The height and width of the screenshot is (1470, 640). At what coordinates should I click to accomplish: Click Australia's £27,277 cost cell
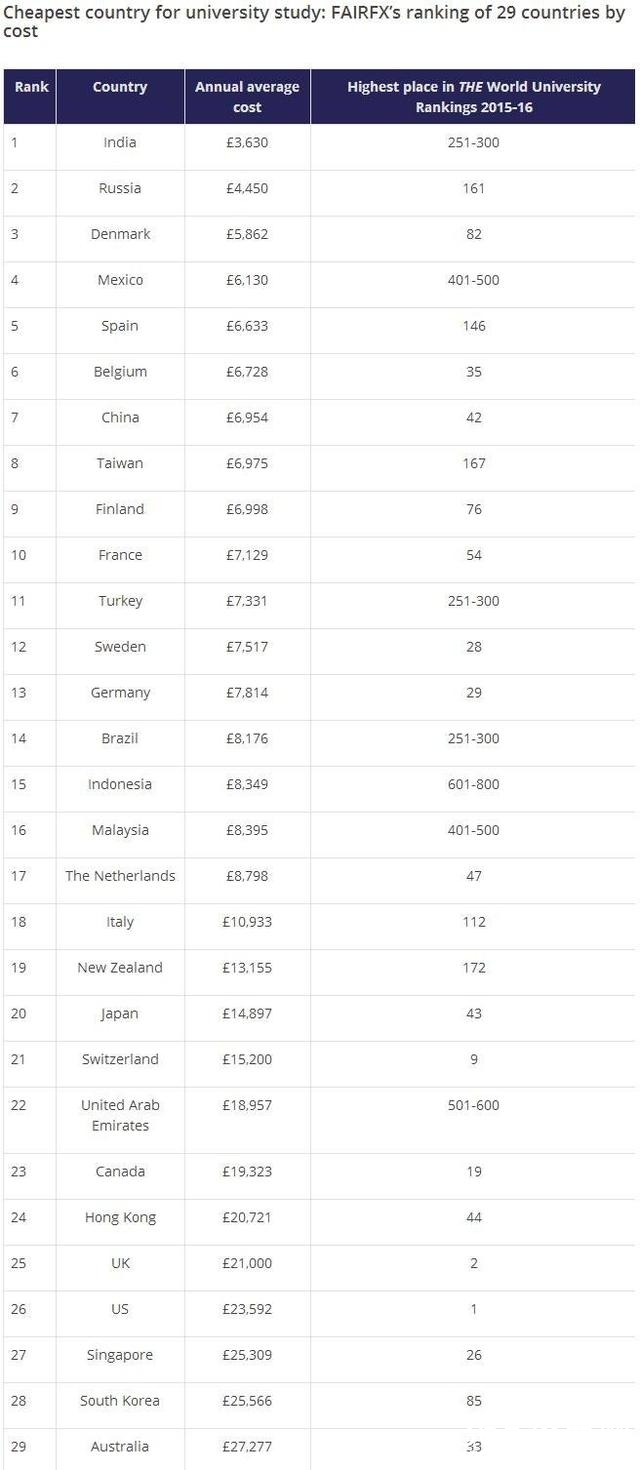pos(247,1447)
